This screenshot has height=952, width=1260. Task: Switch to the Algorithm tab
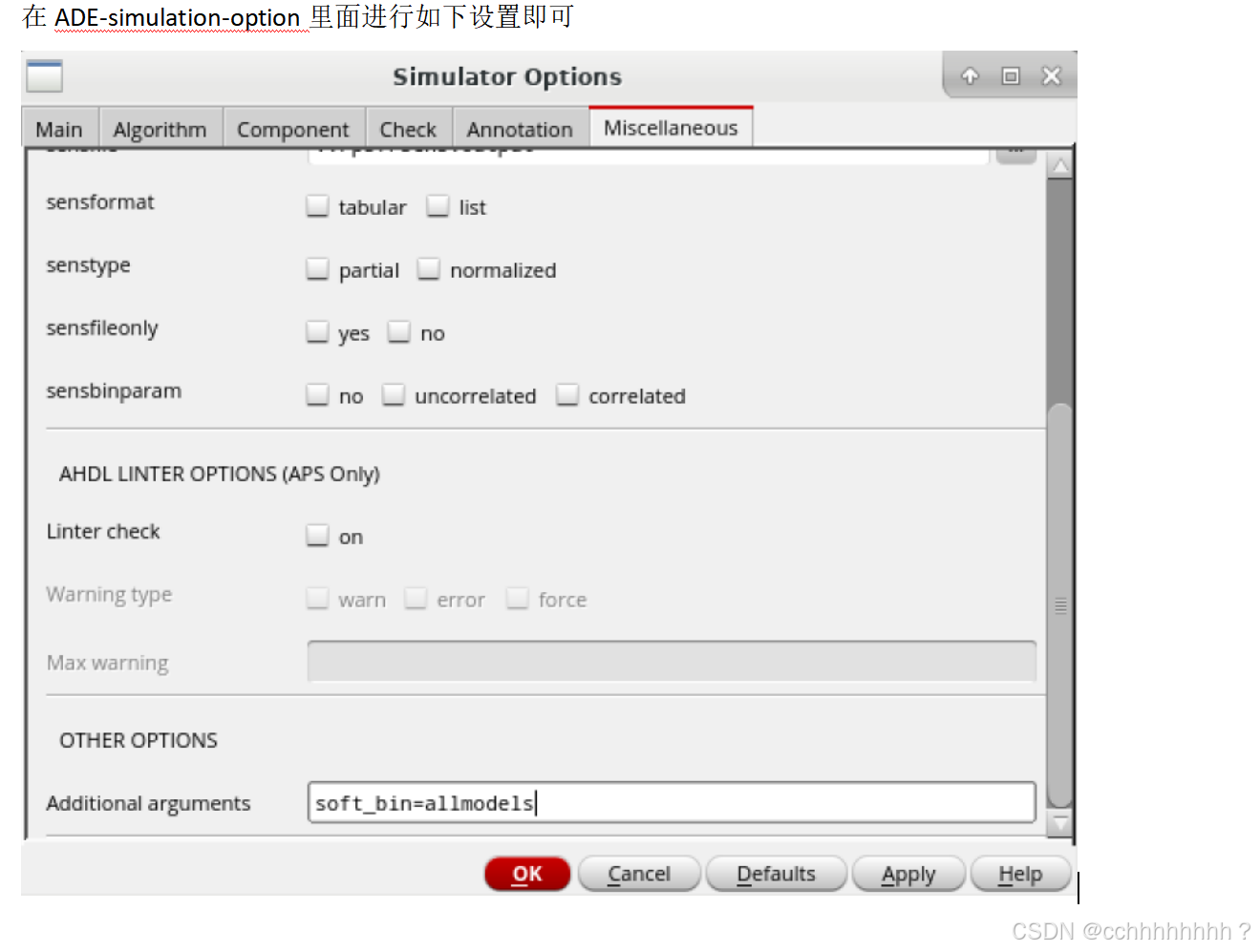160,129
